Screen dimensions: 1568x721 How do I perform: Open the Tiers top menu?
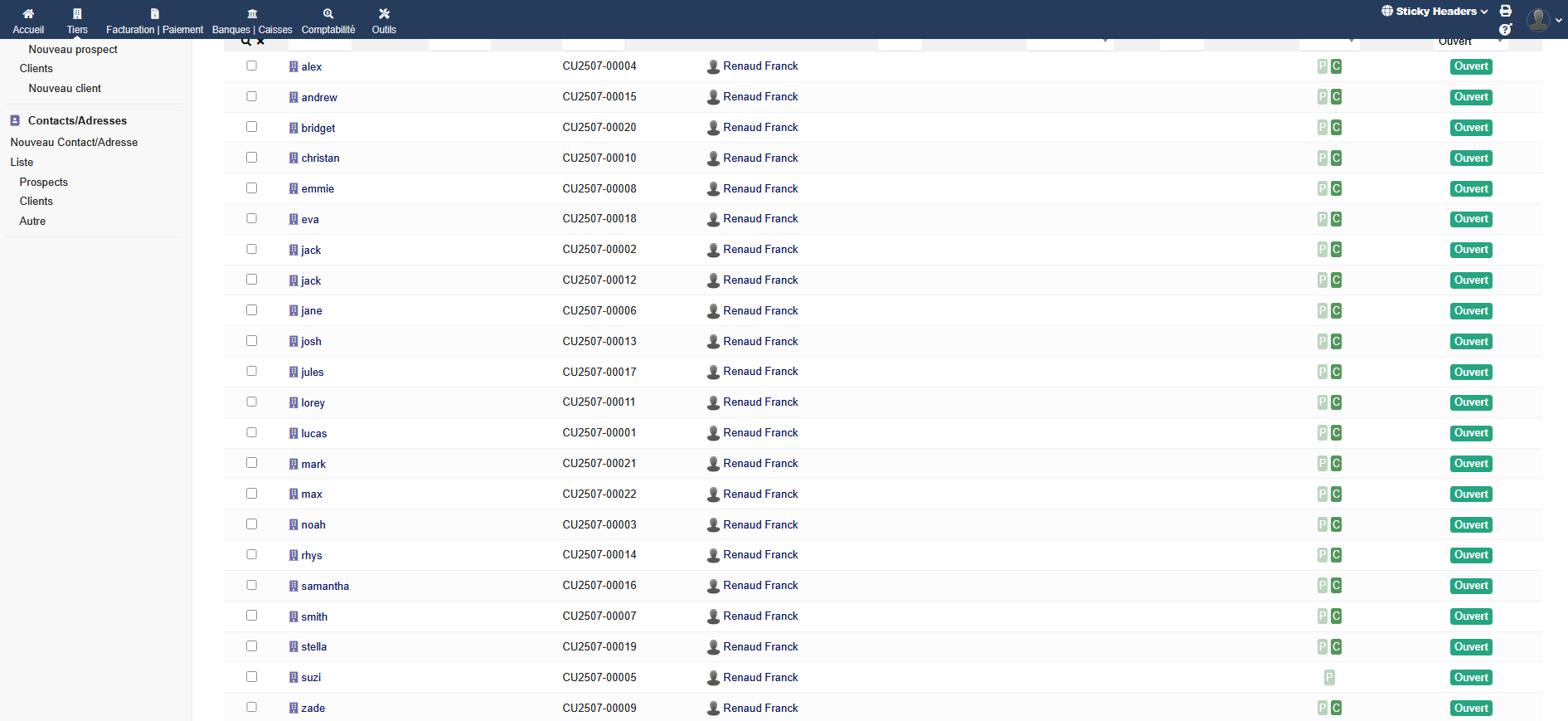(77, 21)
